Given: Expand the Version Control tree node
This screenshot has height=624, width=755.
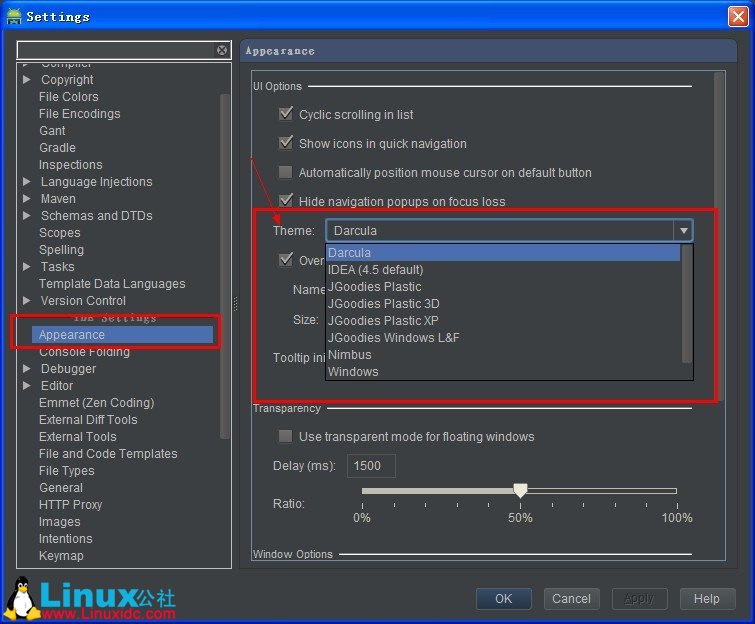Looking at the screenshot, I should point(26,301).
